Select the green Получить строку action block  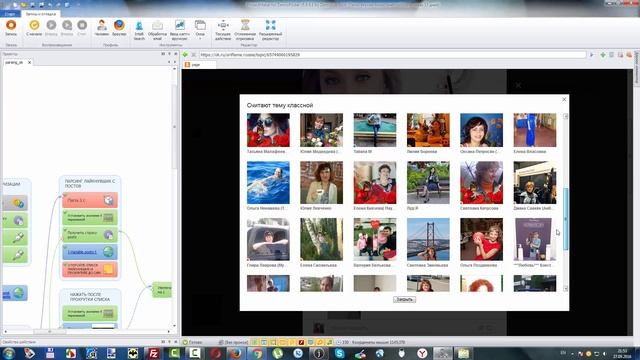point(90,235)
